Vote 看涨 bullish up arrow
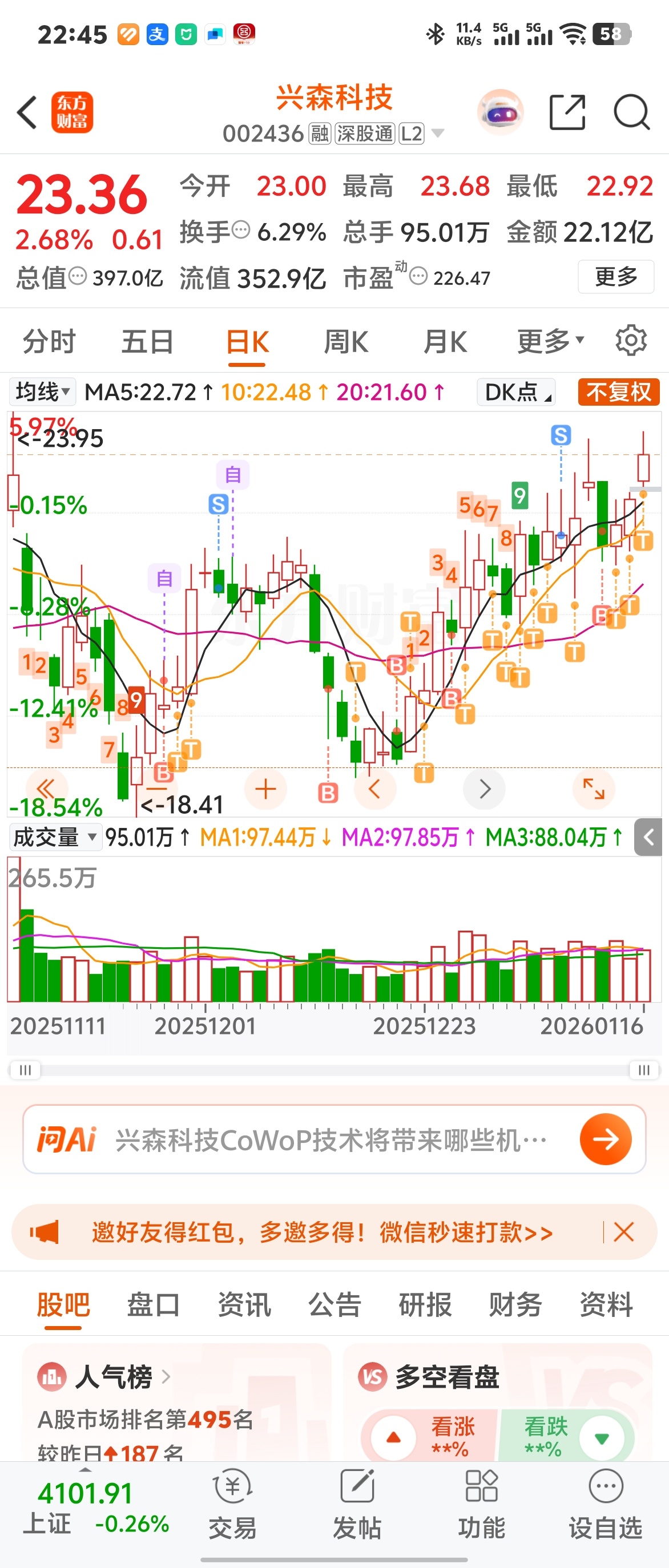The width and height of the screenshot is (669, 1568). 394,1438
